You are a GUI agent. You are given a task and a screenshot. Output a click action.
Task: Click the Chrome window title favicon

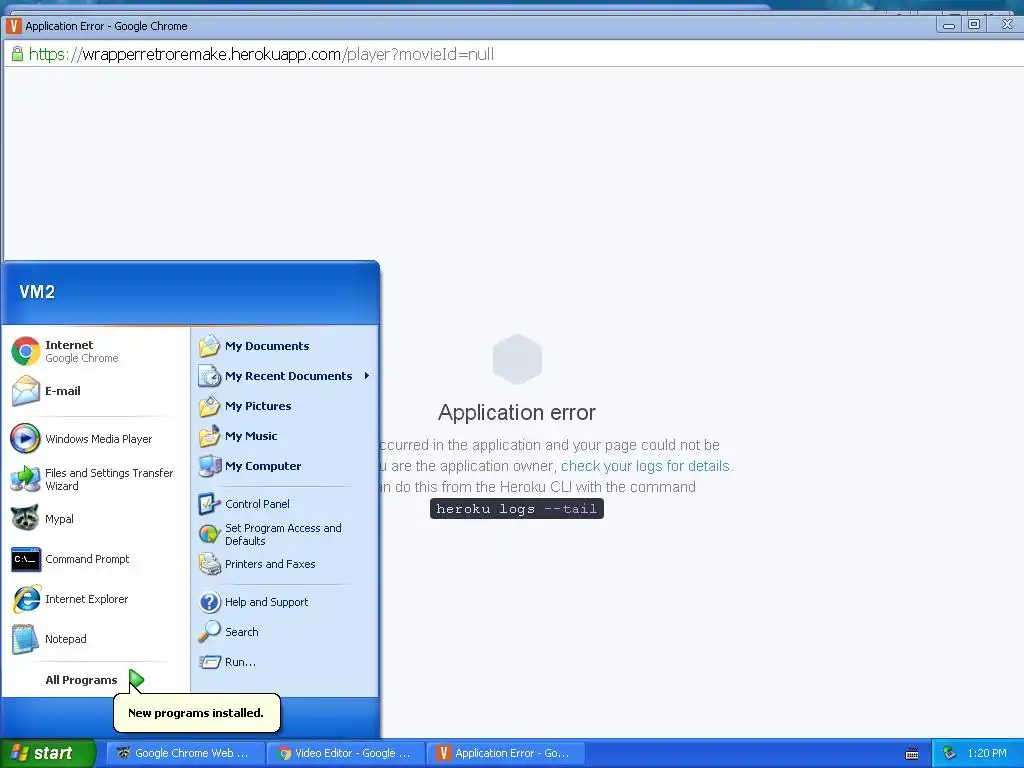(x=13, y=25)
